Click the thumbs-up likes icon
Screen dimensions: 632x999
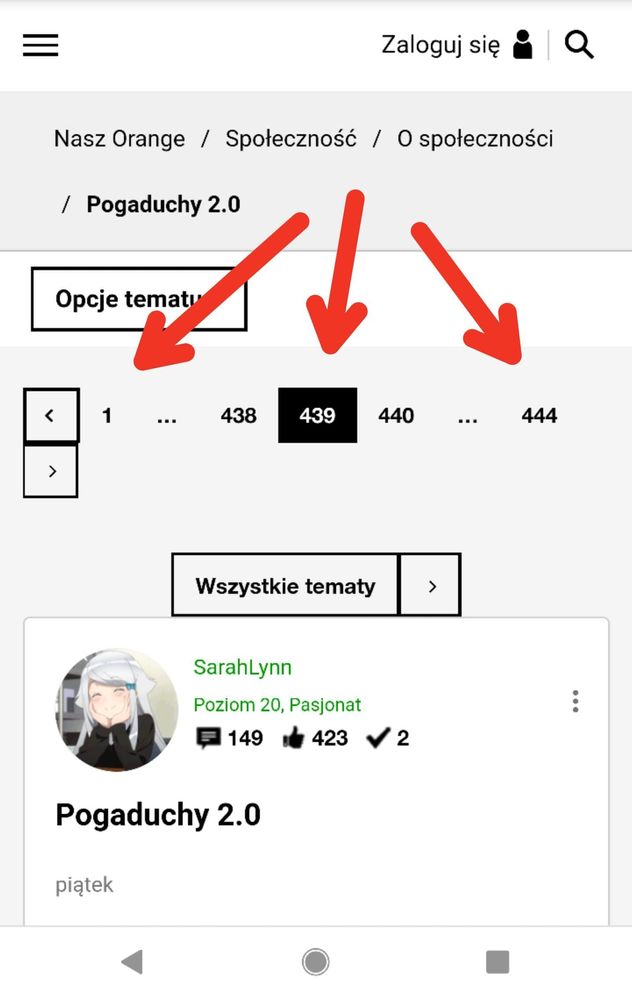(293, 738)
